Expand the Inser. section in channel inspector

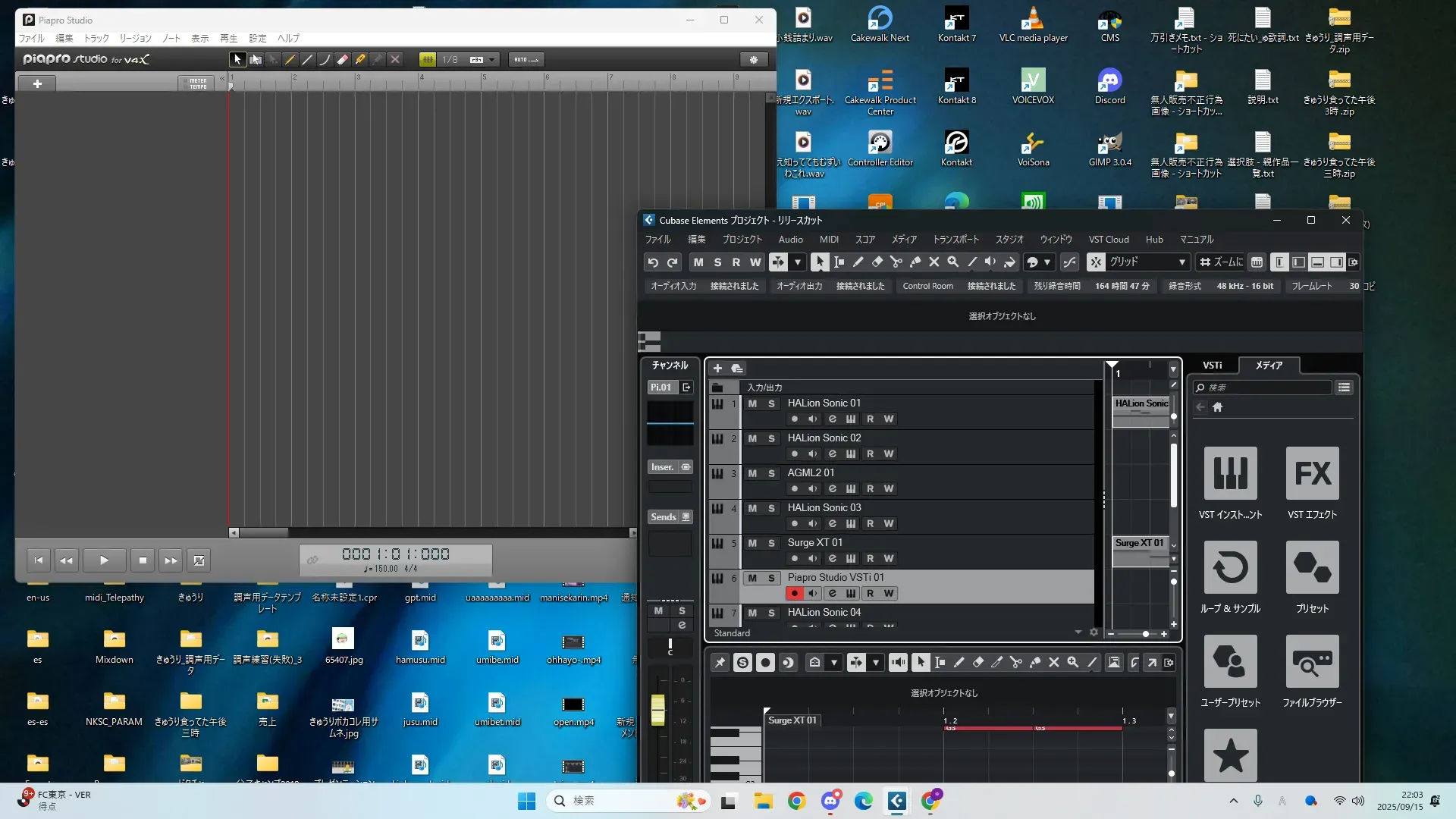[662, 467]
